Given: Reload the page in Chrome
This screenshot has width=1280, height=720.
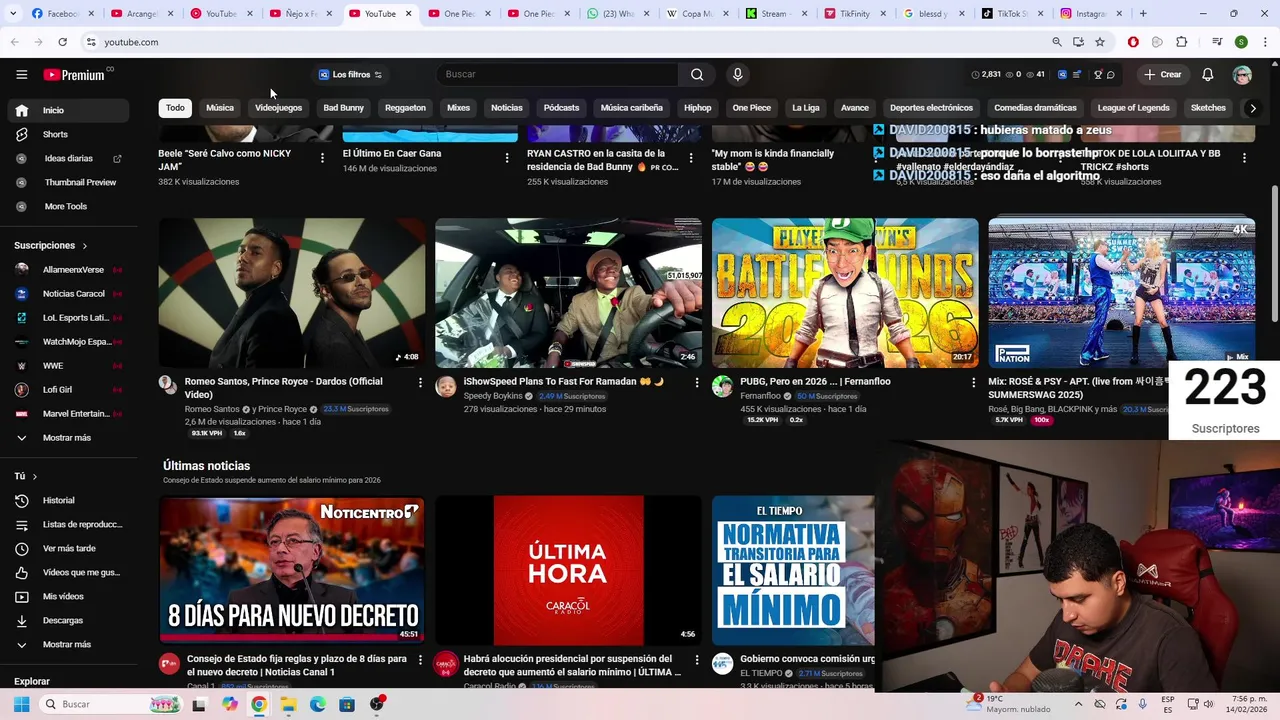Looking at the screenshot, I should coord(62,42).
